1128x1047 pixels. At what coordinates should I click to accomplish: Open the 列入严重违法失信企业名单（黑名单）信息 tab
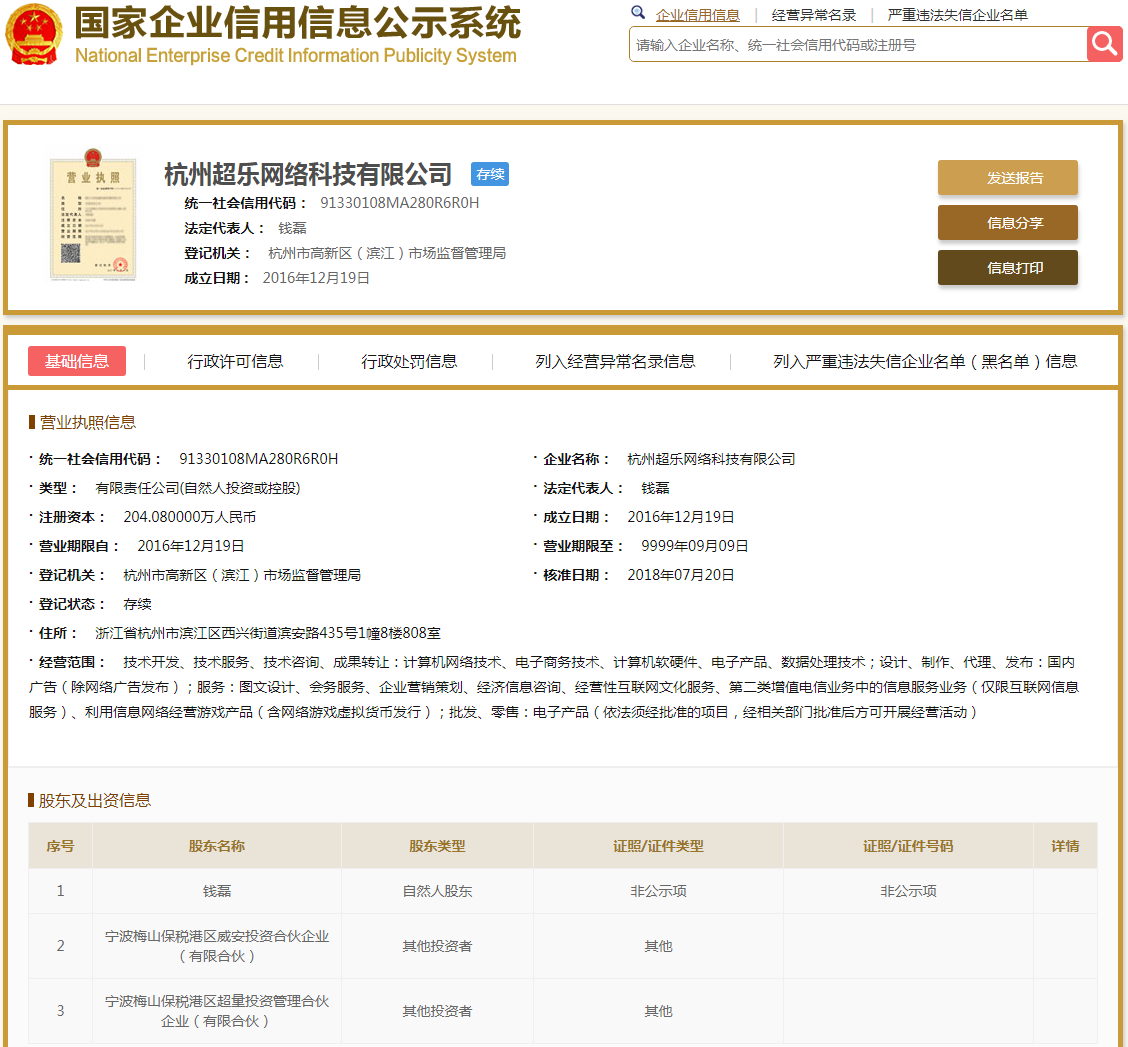coord(925,362)
